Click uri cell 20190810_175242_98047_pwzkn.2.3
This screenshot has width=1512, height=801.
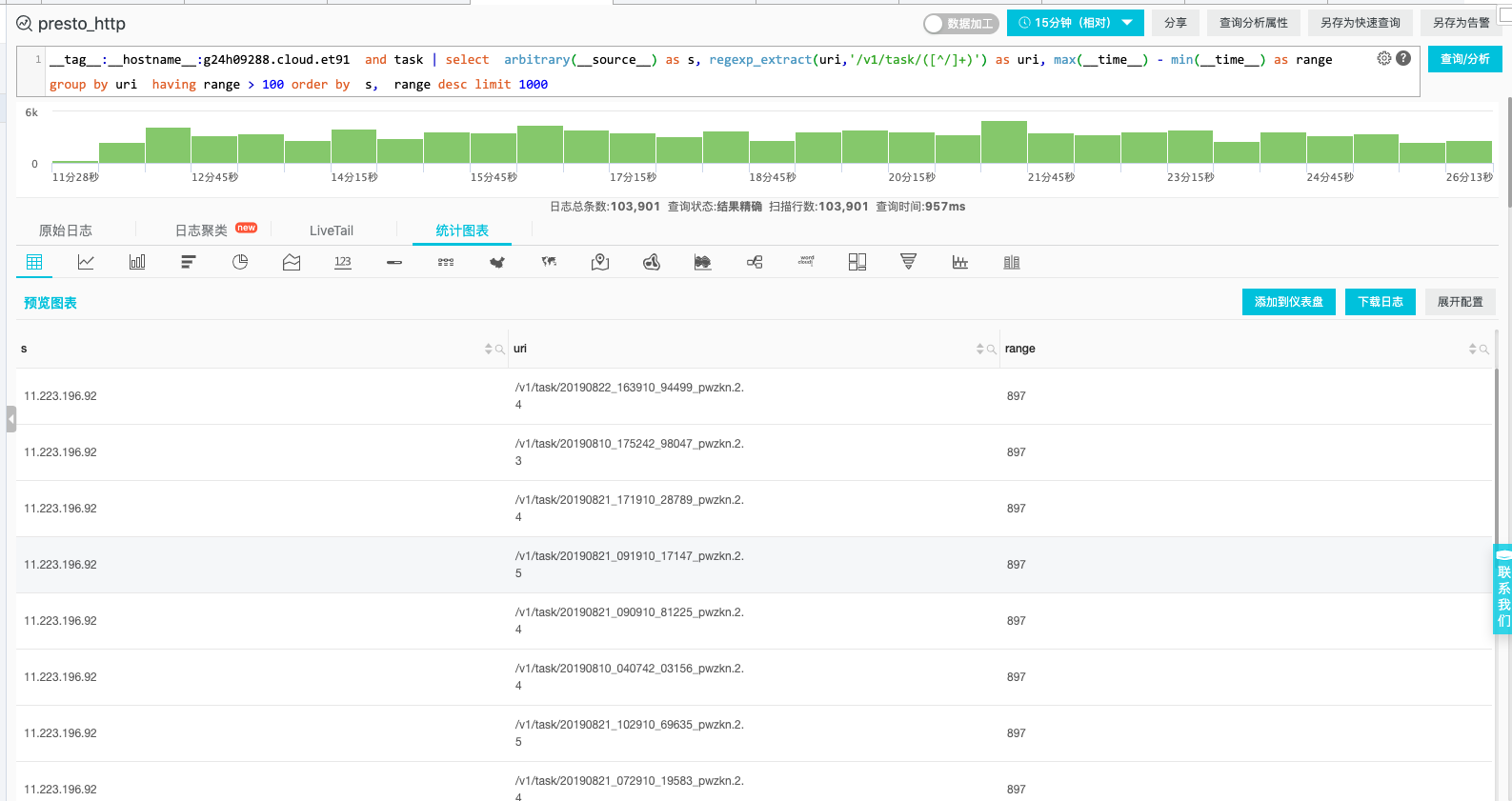[630, 452]
